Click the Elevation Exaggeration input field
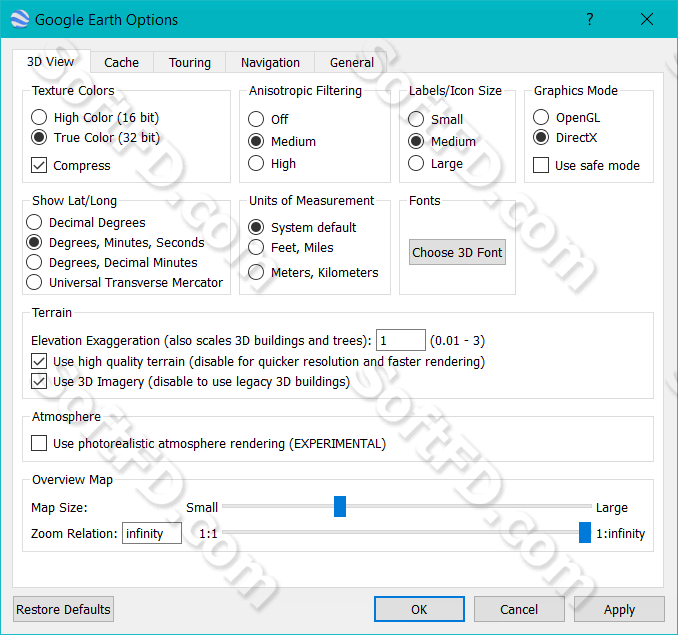Viewport: 678px width, 635px height. [x=401, y=340]
